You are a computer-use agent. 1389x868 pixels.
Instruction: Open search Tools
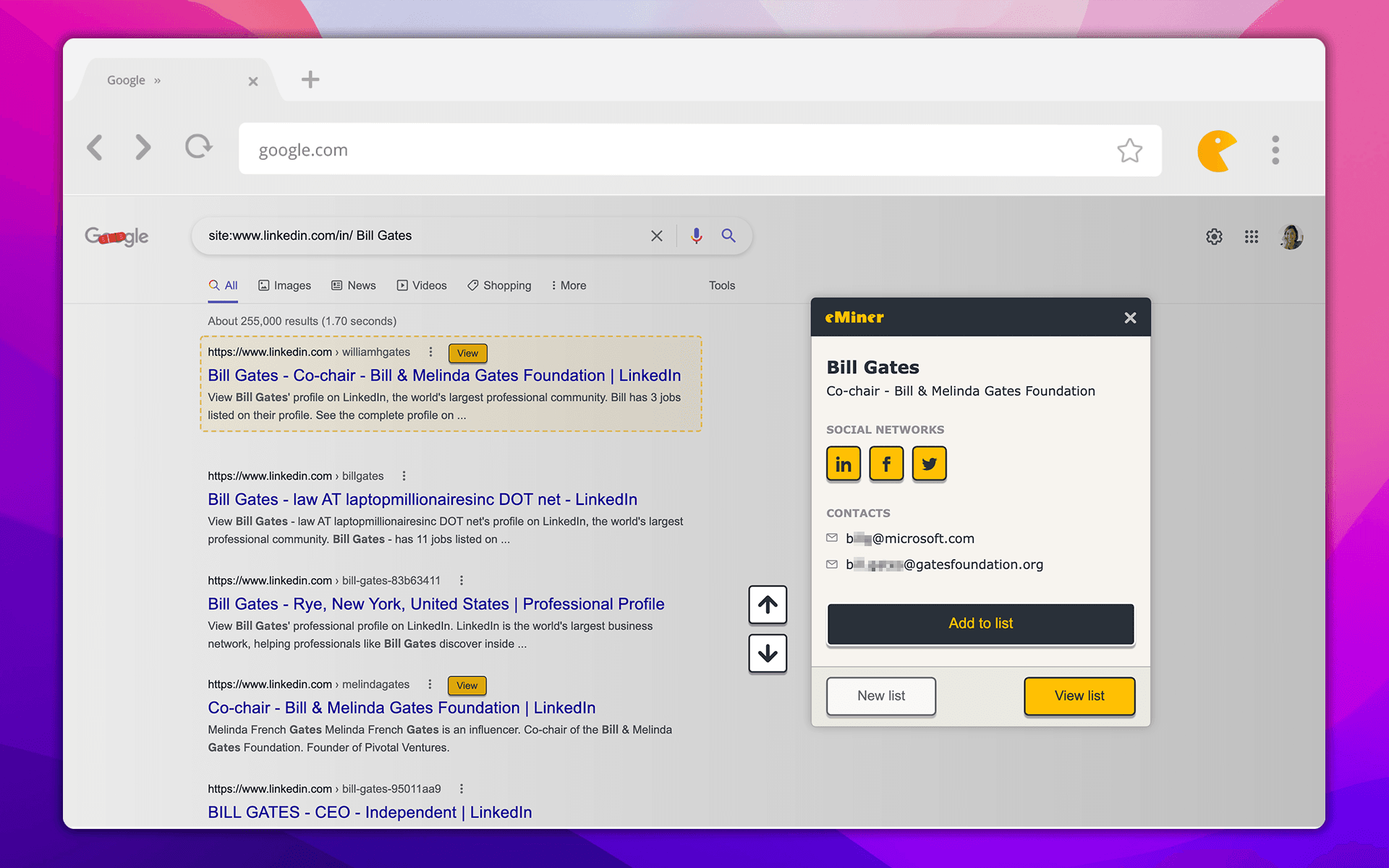point(721,286)
